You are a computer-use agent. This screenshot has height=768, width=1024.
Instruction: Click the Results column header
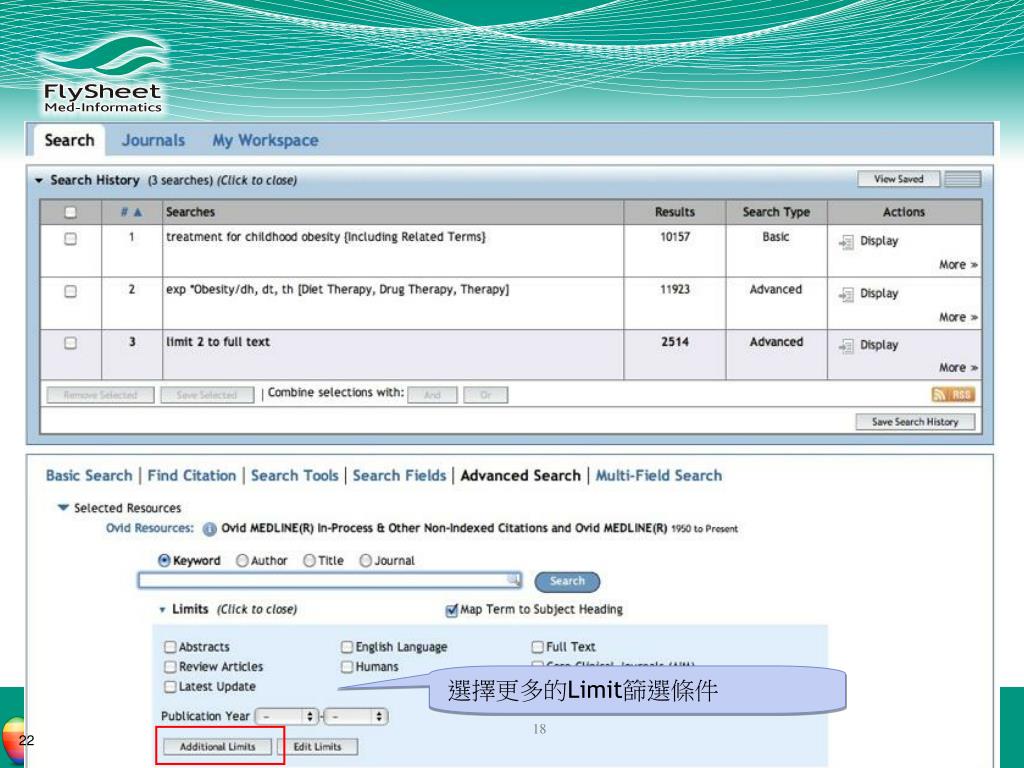click(675, 212)
